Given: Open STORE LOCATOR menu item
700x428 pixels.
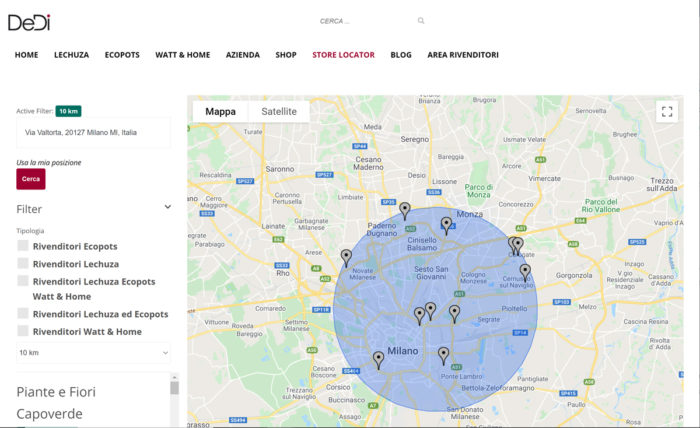Looking at the screenshot, I should (343, 55).
